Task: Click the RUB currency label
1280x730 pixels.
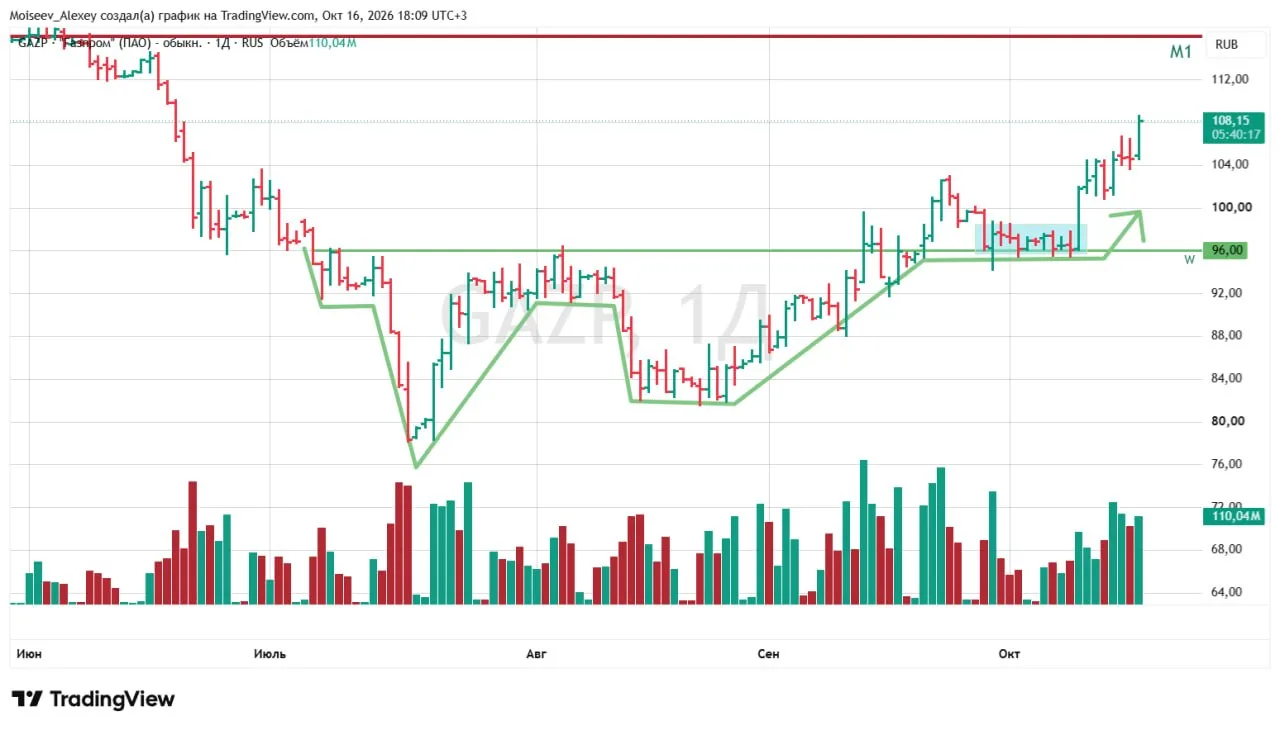Action: [1226, 45]
